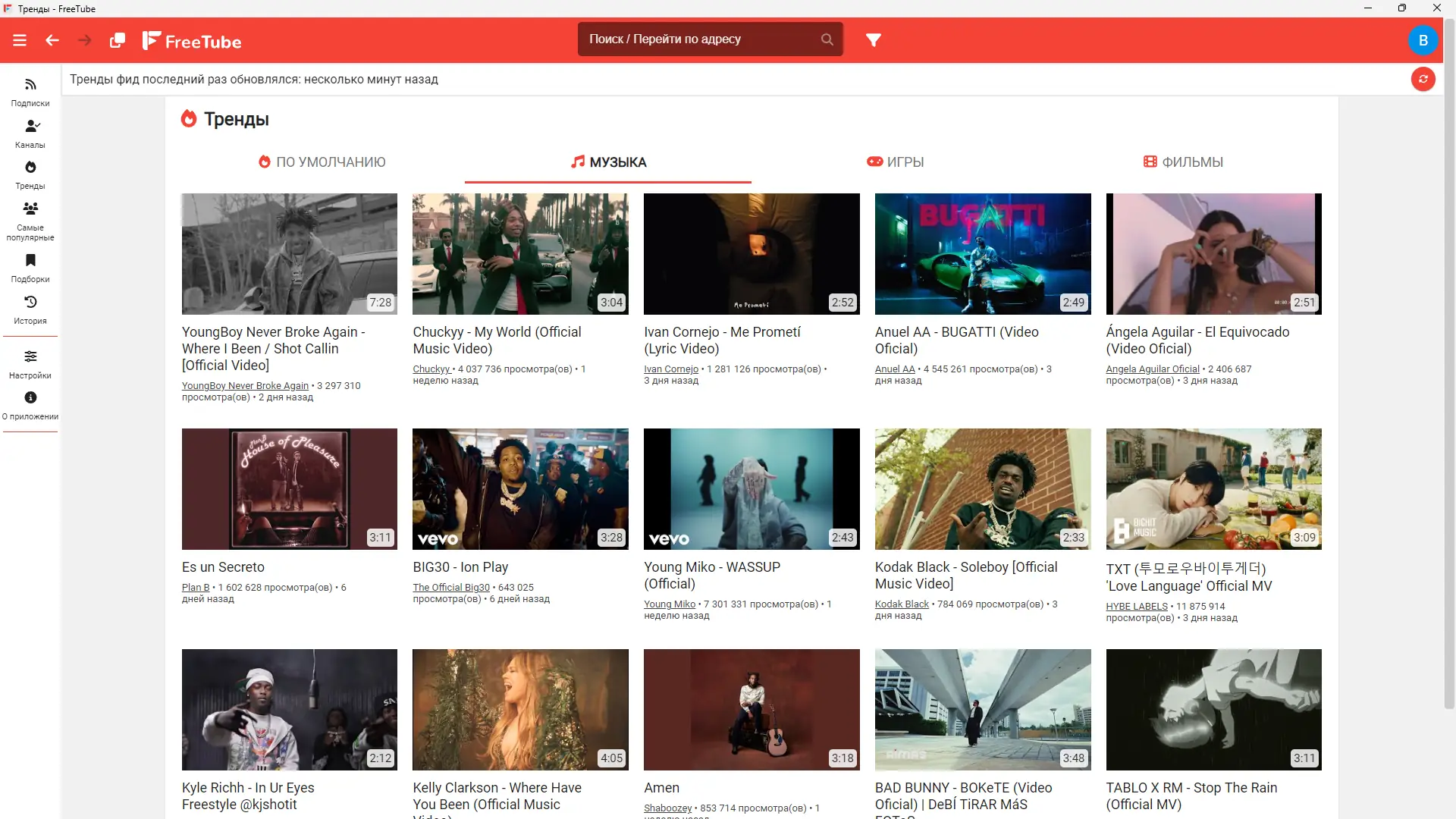Open Playlists bookmark in the sidebar
The image size is (1456, 819).
(30, 268)
